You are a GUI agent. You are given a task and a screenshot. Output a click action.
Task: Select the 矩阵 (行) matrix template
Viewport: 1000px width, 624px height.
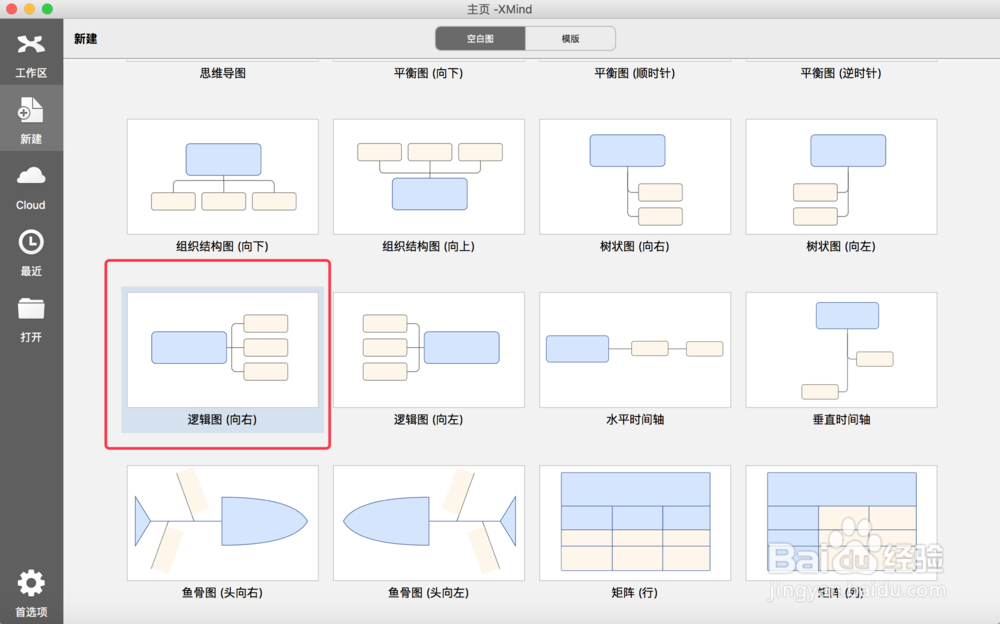click(635, 521)
